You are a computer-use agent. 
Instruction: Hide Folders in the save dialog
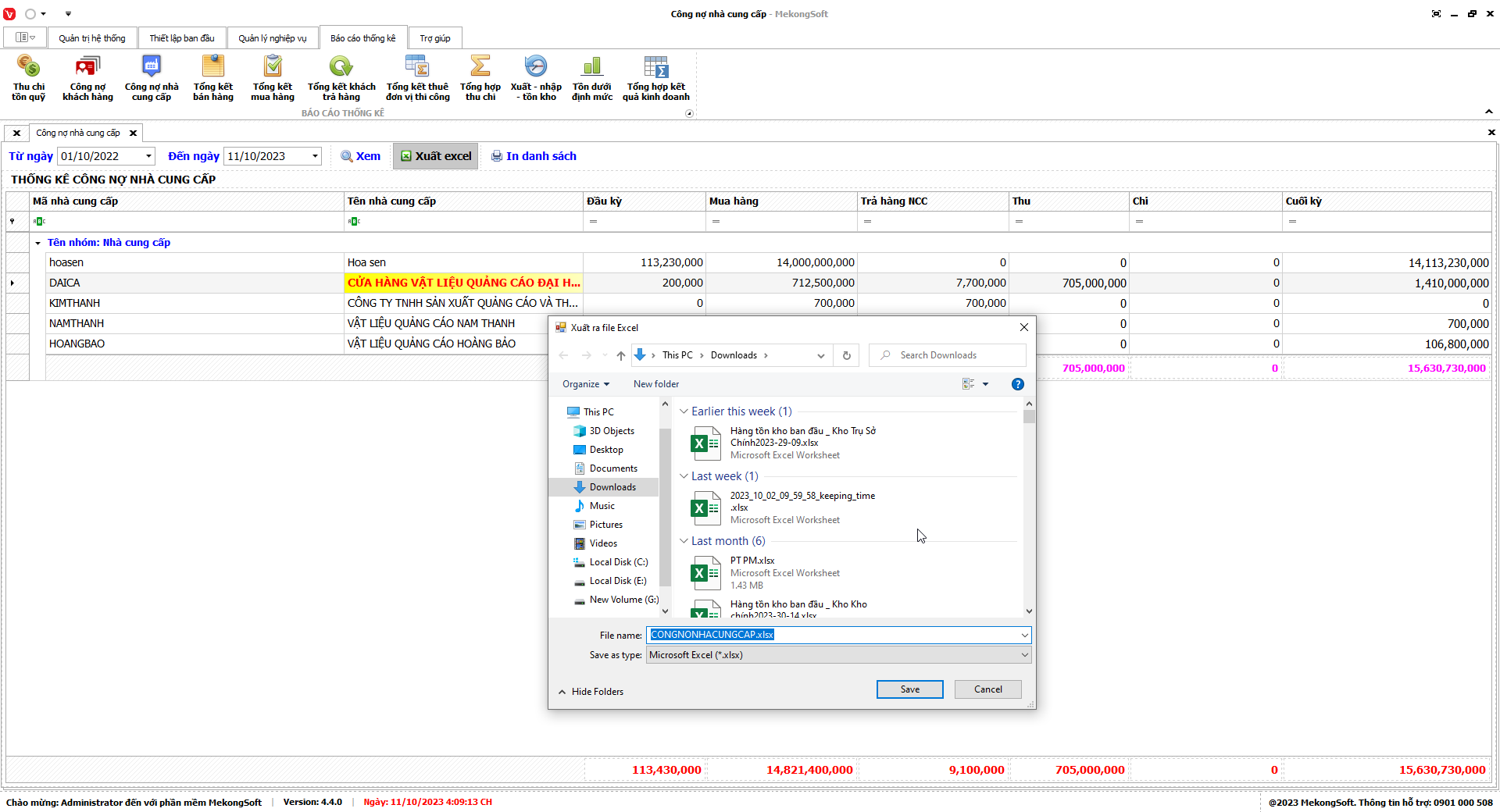(x=591, y=692)
